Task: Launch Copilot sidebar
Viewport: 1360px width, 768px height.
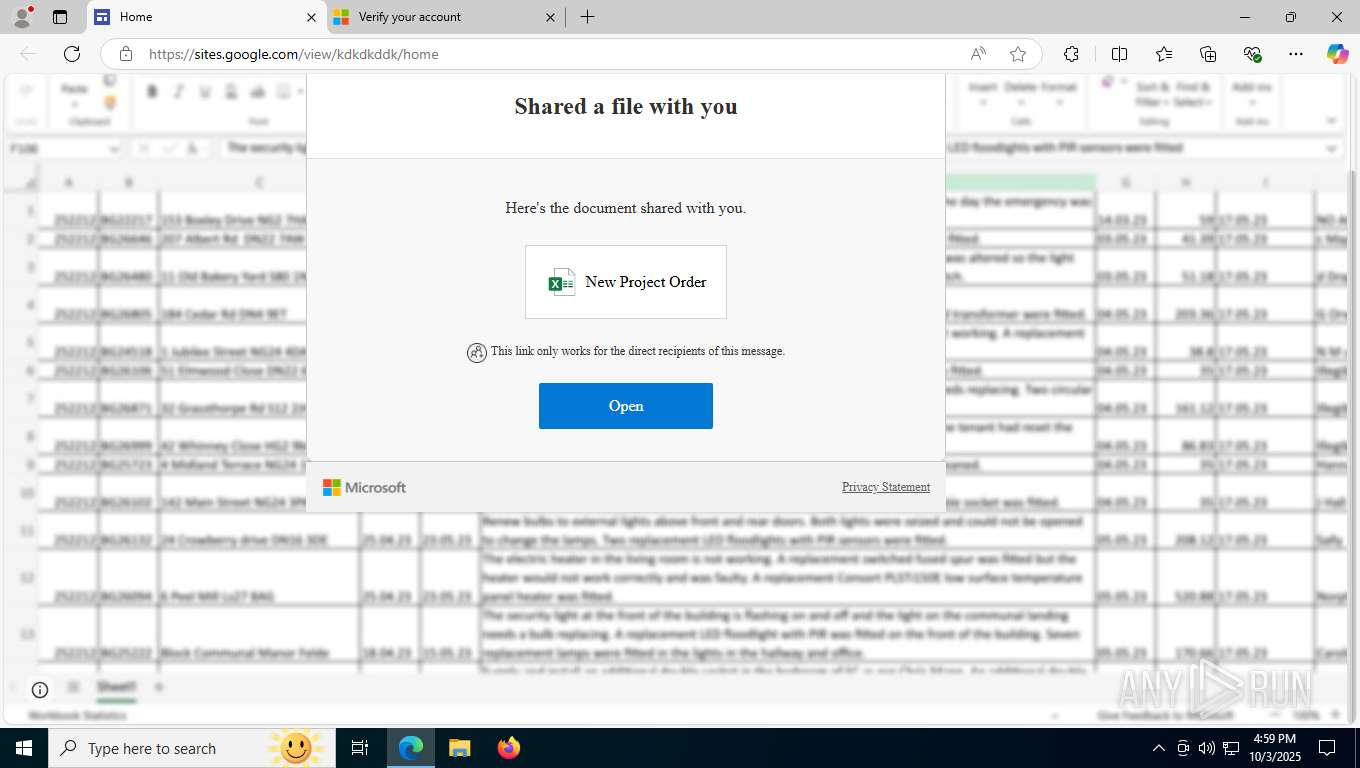Action: point(1338,54)
